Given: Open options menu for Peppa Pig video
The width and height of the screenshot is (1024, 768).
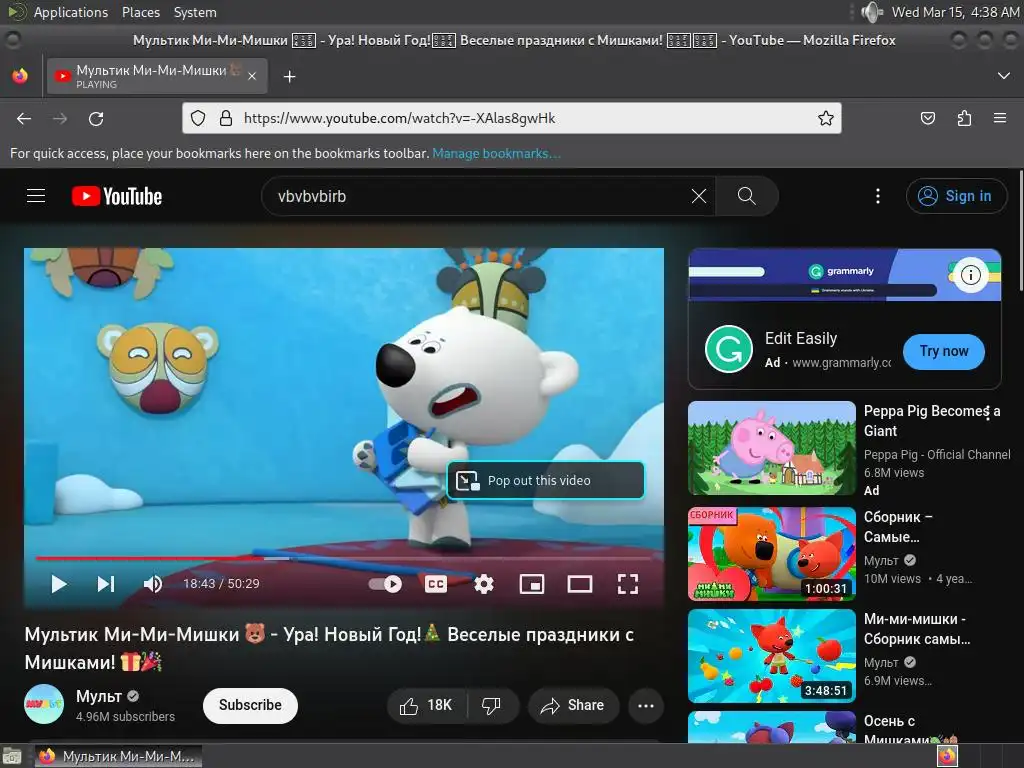Looking at the screenshot, I should click(987, 411).
